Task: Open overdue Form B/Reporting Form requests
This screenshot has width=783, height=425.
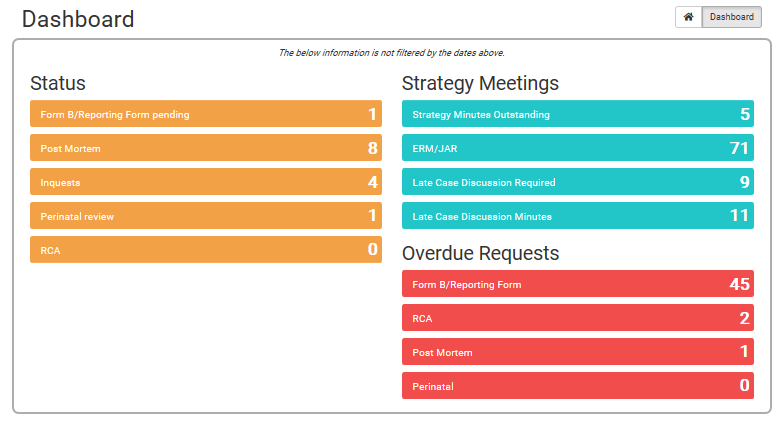Action: pos(577,284)
